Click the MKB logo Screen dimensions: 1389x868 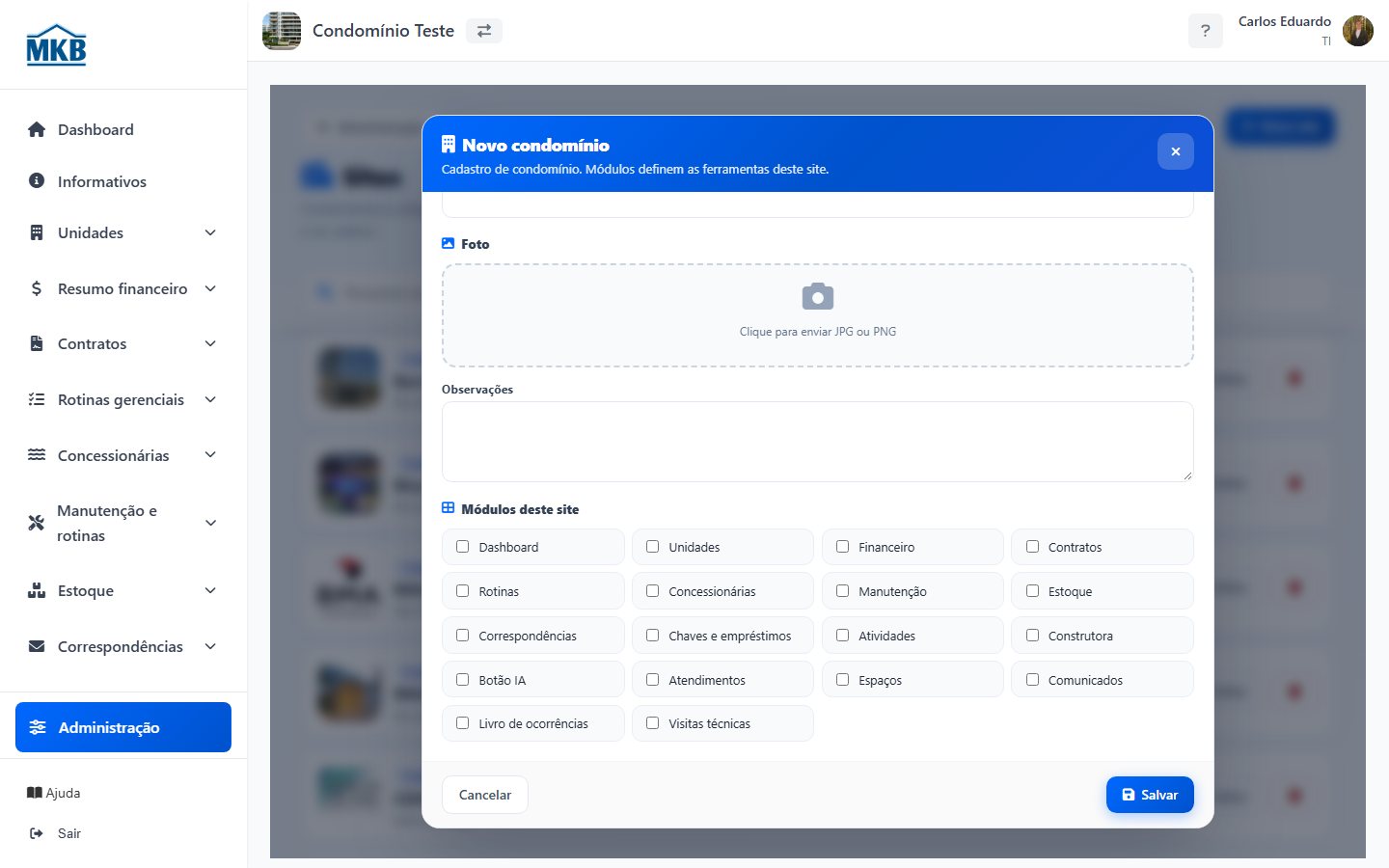[x=56, y=44]
